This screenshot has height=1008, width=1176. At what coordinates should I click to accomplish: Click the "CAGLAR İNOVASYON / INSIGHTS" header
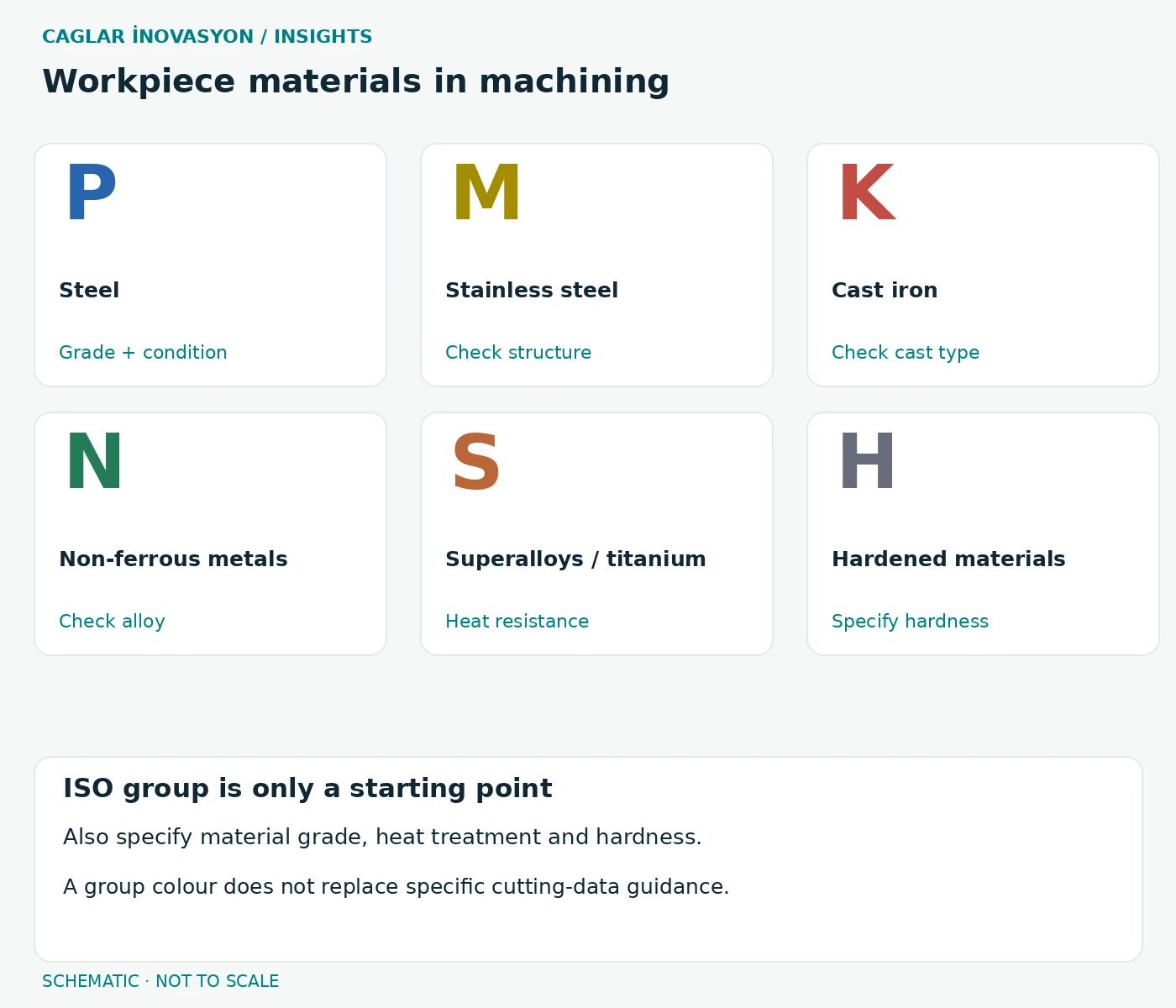(x=207, y=36)
